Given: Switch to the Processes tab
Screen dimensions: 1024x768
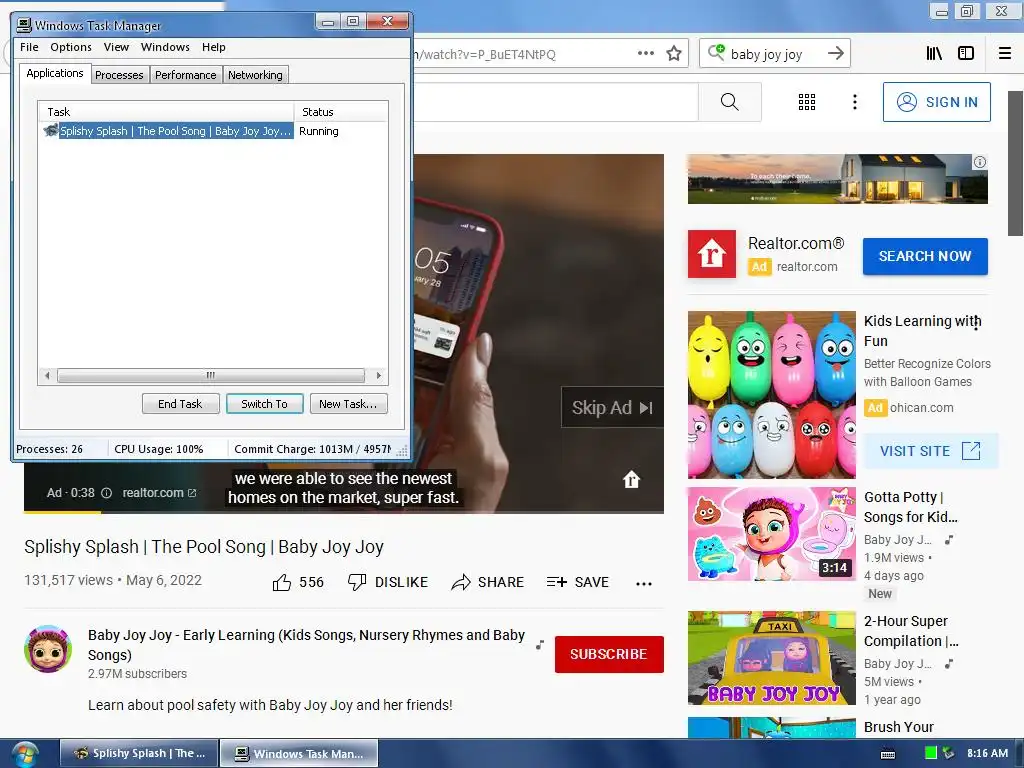Looking at the screenshot, I should [x=119, y=75].
